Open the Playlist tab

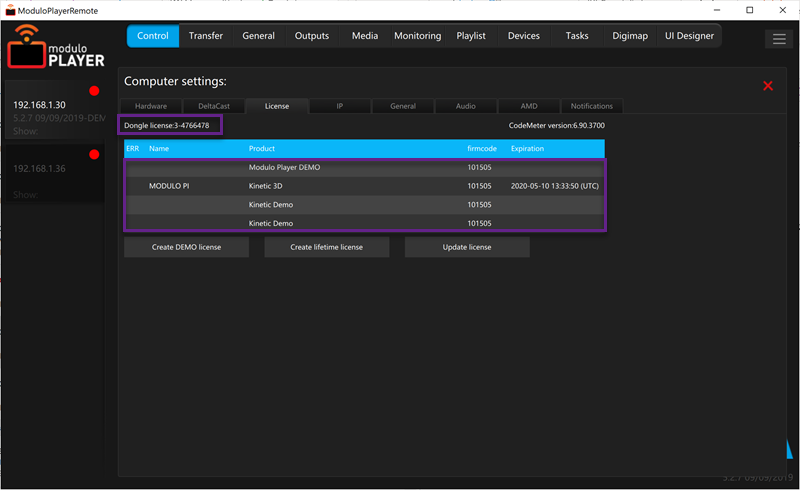coord(471,36)
